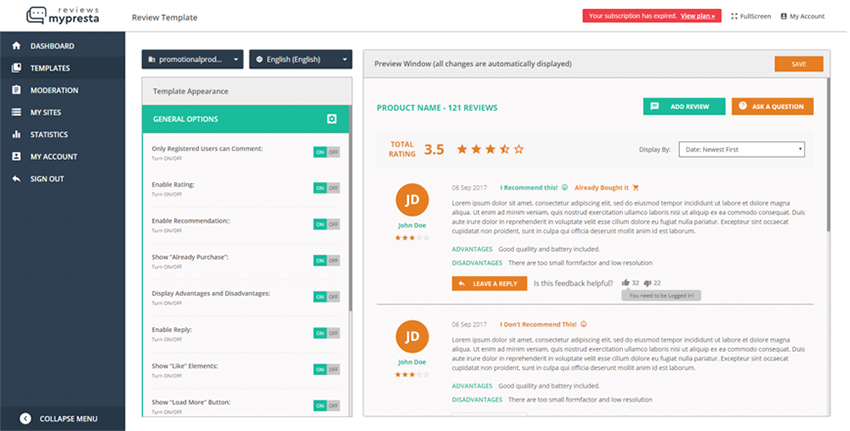Image resolution: width=850 pixels, height=431 pixels.
Task: Click the Moderation clipboard icon
Action: tap(16, 90)
